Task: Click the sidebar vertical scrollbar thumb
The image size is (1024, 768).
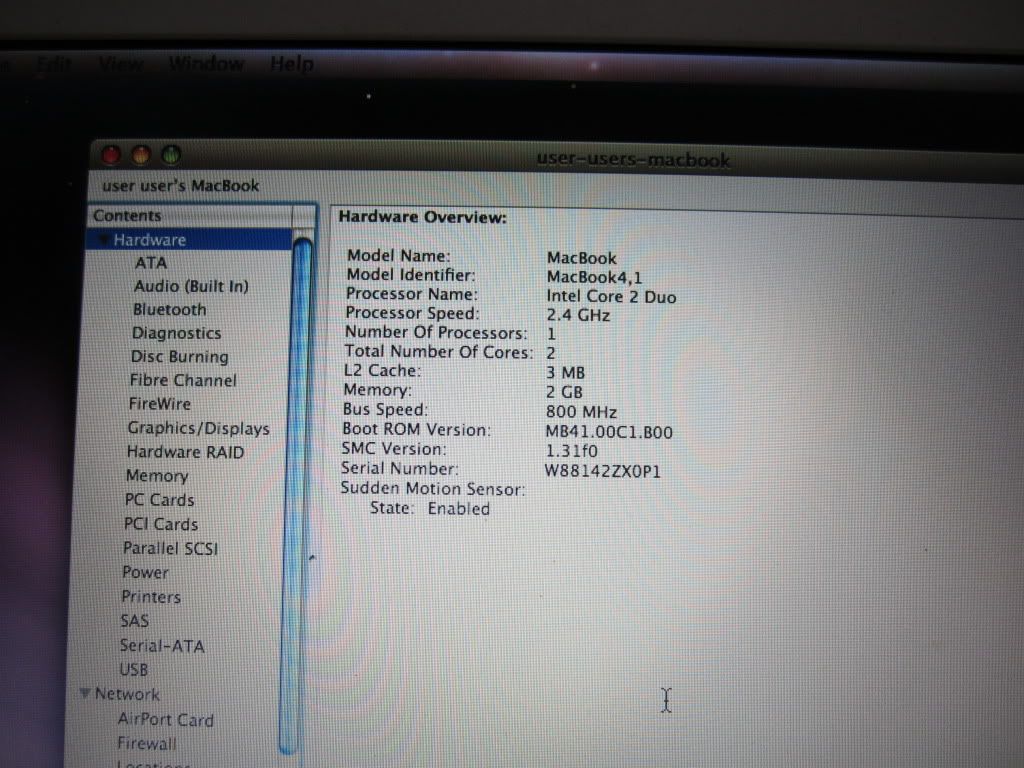Action: (x=294, y=496)
